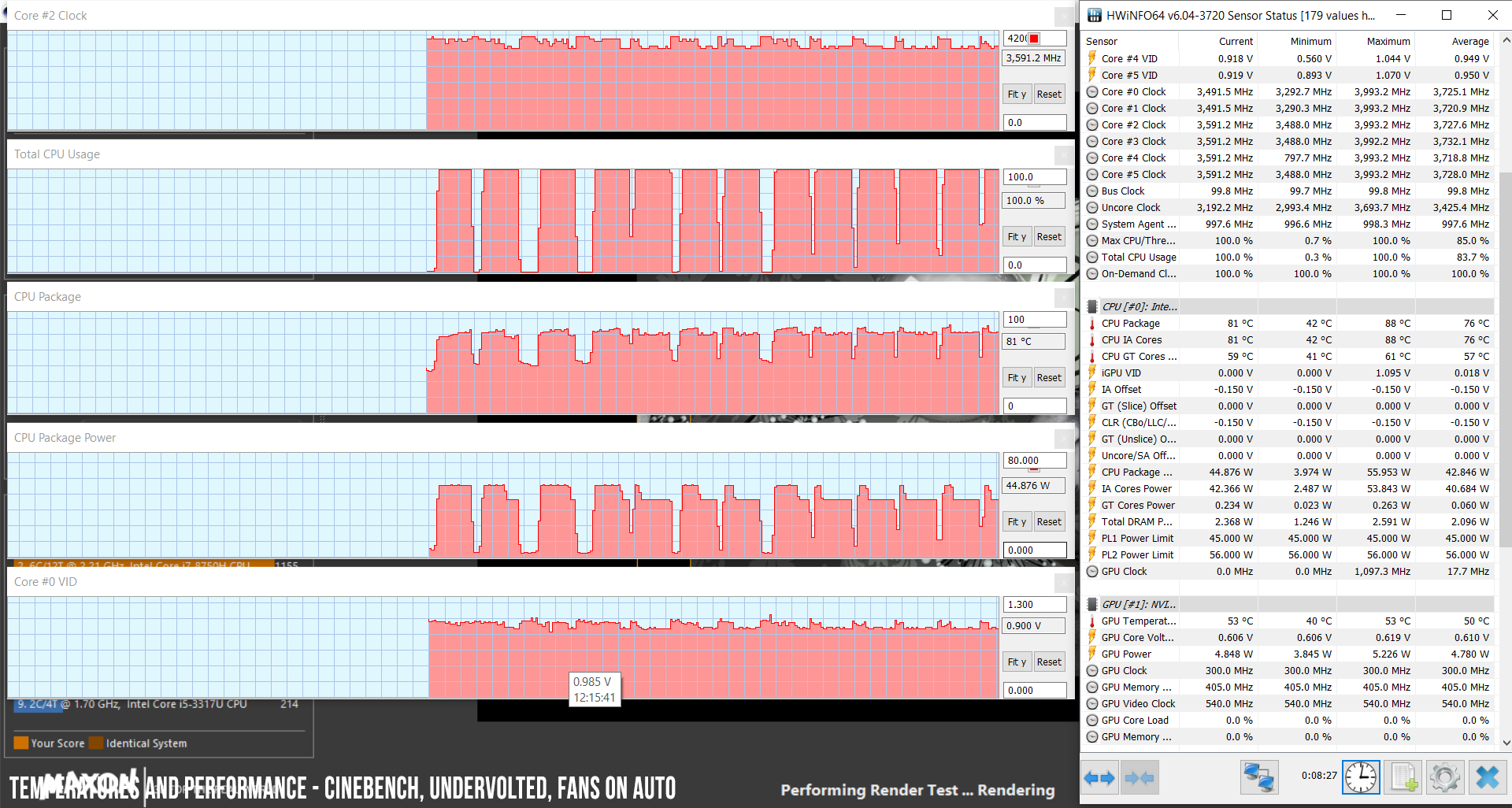
Task: Click the thermometer icon beside GPU Temperature row
Action: pyautogui.click(x=1092, y=621)
